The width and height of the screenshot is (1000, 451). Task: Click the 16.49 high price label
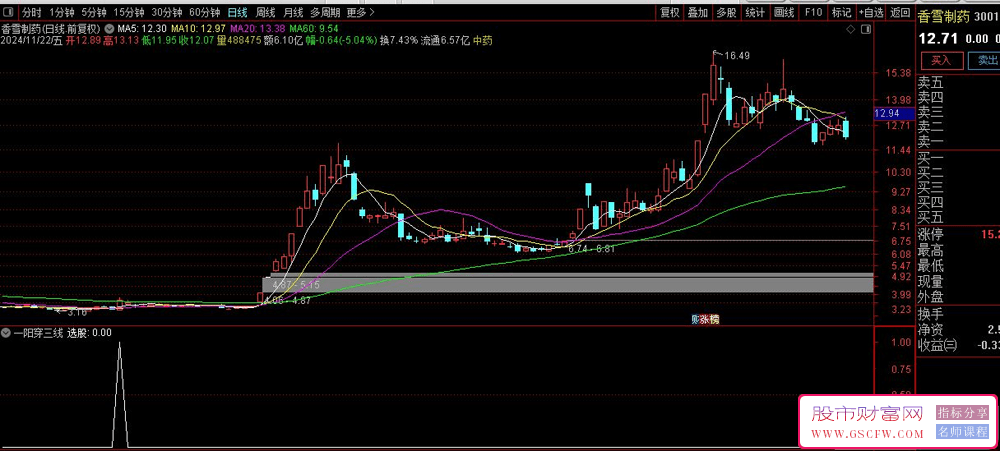tap(737, 56)
